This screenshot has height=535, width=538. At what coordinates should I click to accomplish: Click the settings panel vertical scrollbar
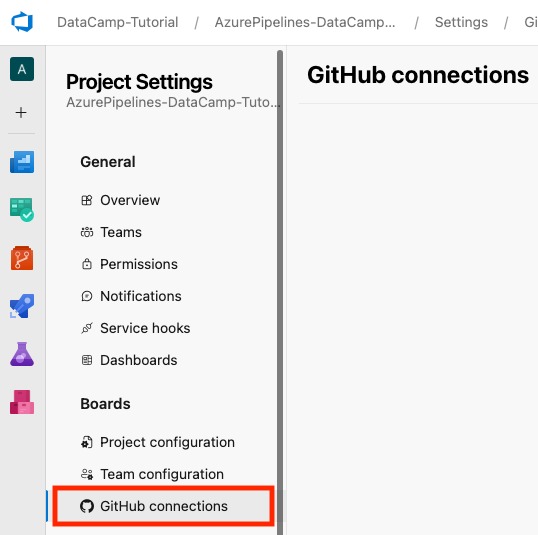[280, 292]
